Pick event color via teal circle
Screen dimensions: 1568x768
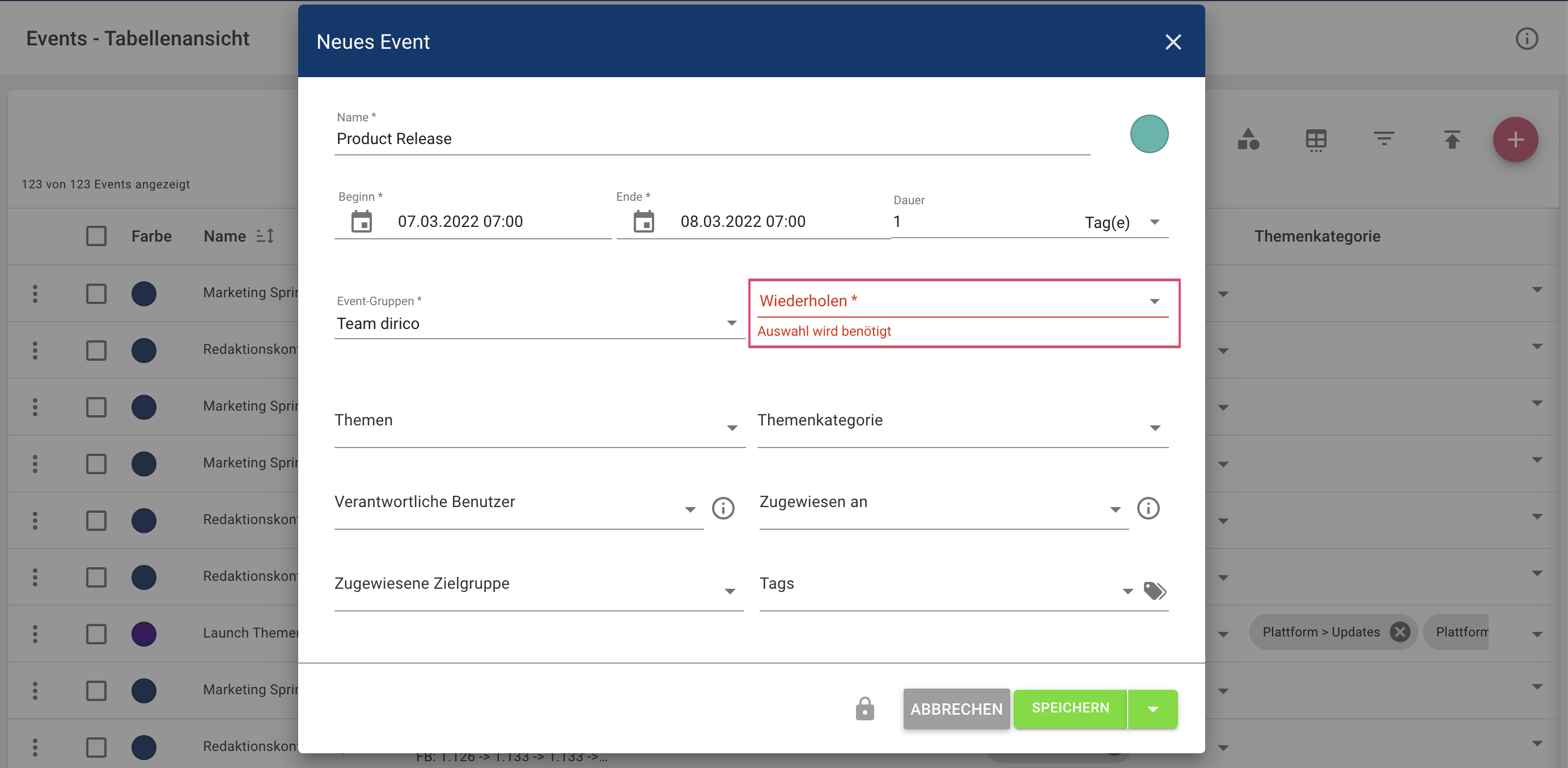click(x=1149, y=134)
